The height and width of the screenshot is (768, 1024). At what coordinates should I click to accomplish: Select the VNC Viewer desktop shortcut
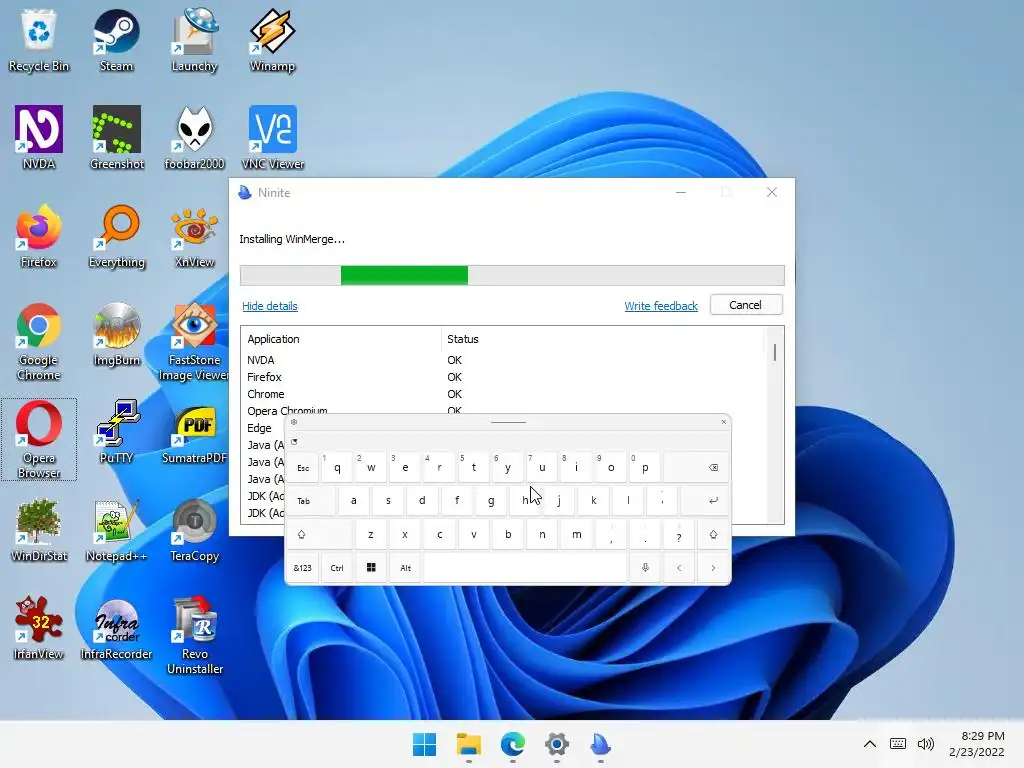(x=272, y=138)
